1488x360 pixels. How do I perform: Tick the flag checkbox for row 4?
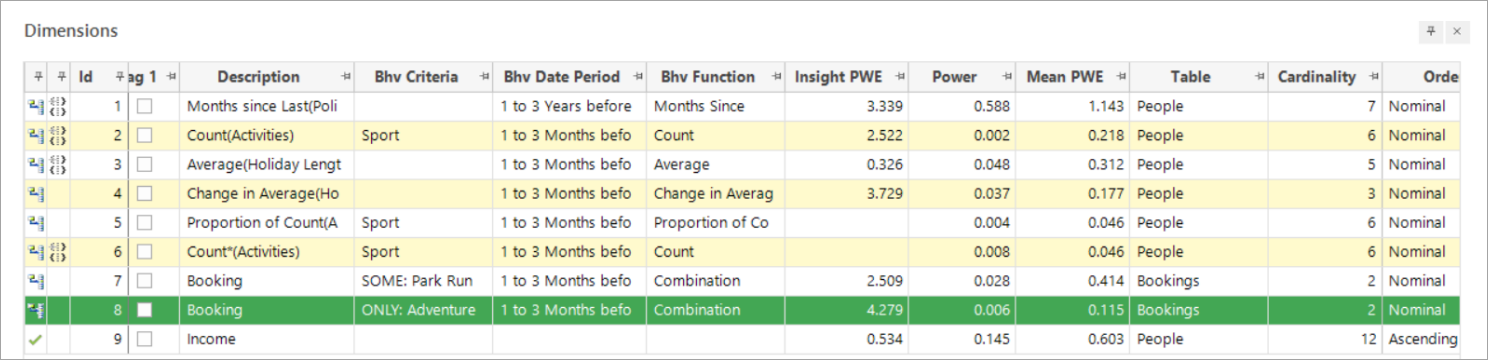tap(145, 193)
